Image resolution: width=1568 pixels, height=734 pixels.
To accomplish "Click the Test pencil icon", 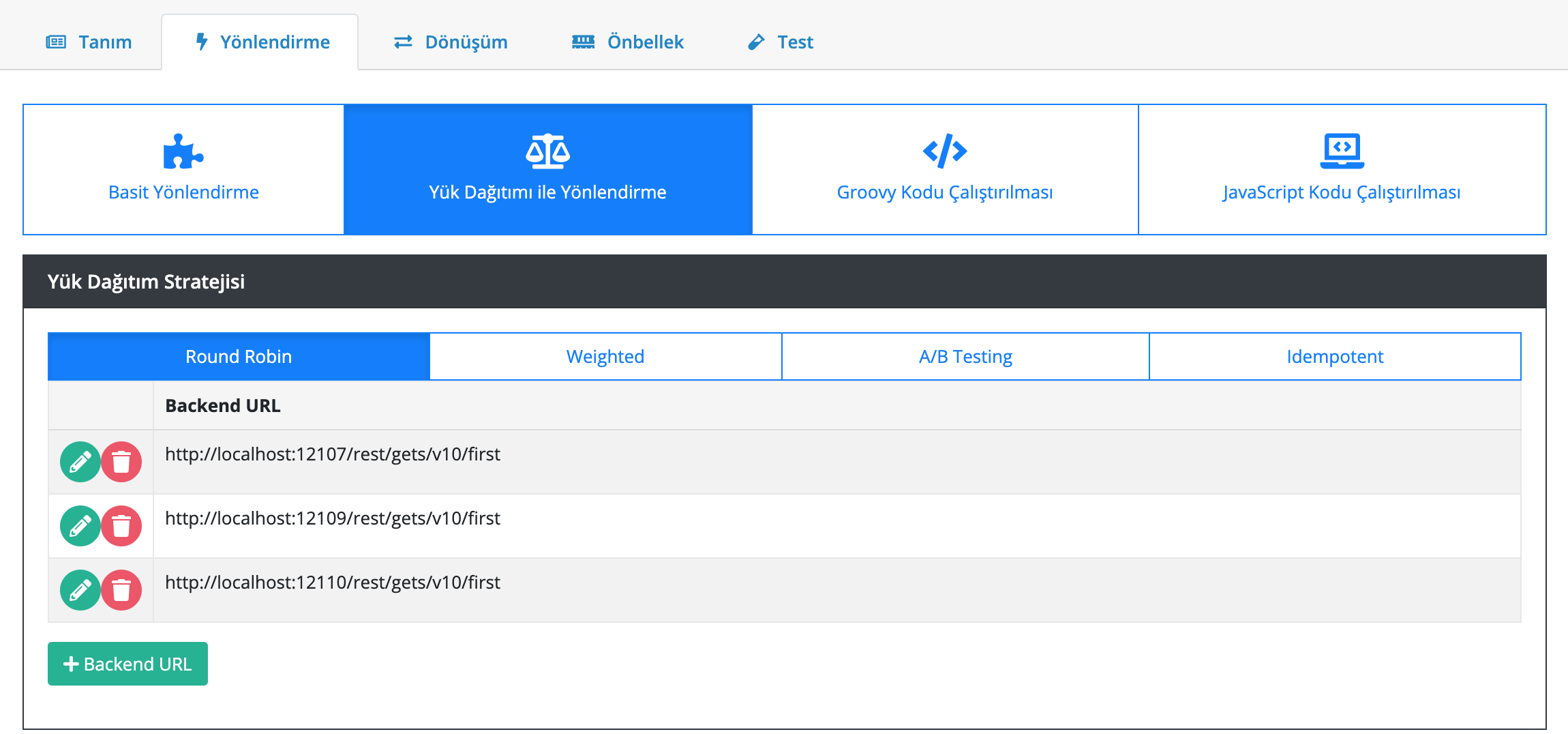I will click(x=756, y=42).
